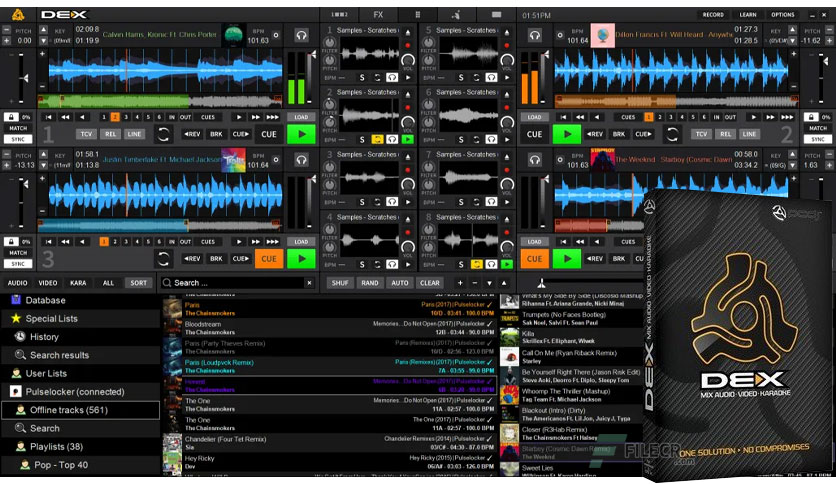The width and height of the screenshot is (836, 484).
Task: Toggle LINE input on deck 1
Action: pyautogui.click(x=134, y=134)
